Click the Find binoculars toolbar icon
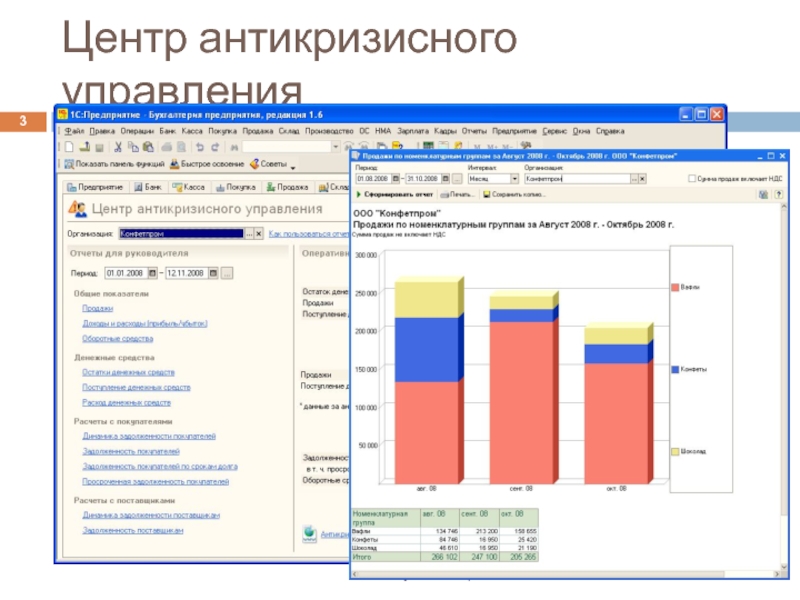The image size is (800, 600). tap(234, 147)
